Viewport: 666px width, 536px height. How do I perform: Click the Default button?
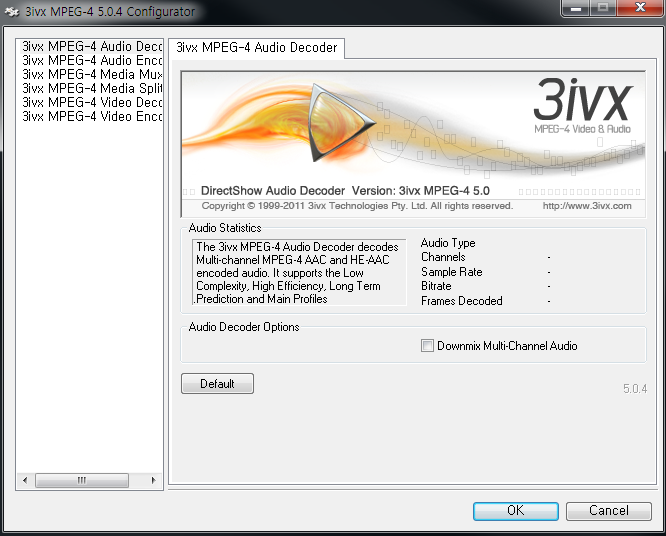point(217,384)
